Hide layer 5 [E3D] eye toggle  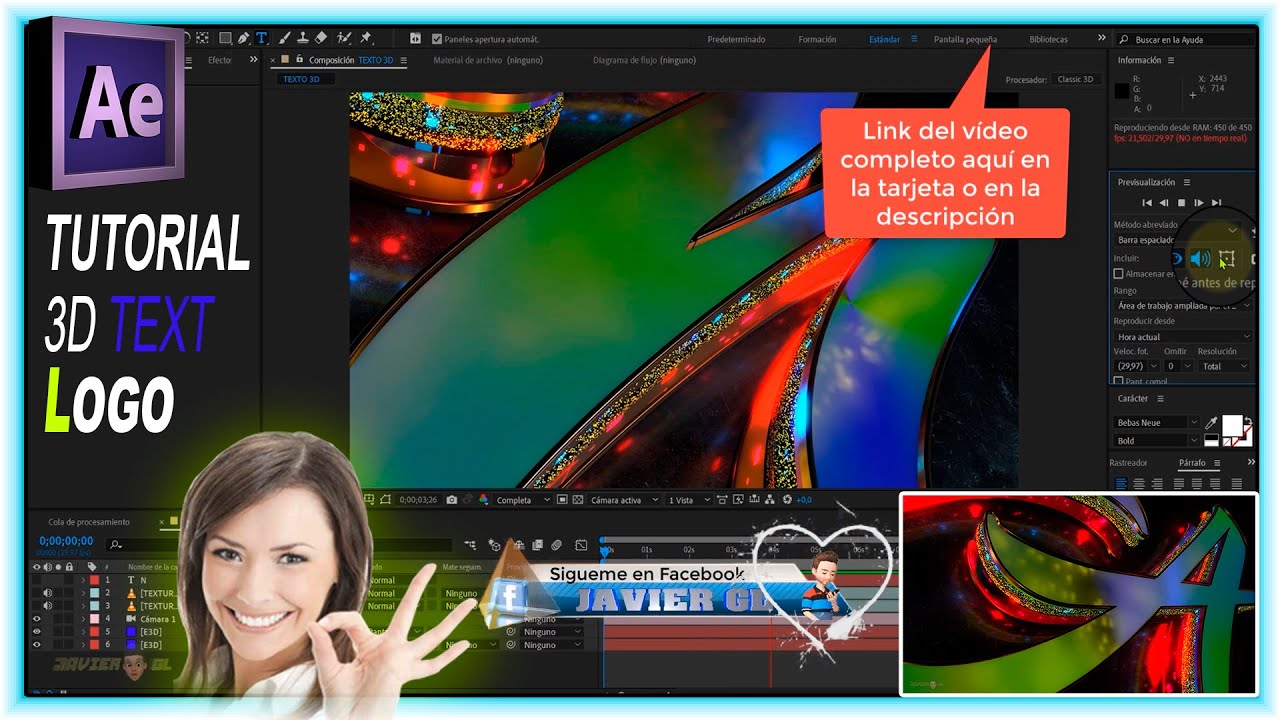37,632
